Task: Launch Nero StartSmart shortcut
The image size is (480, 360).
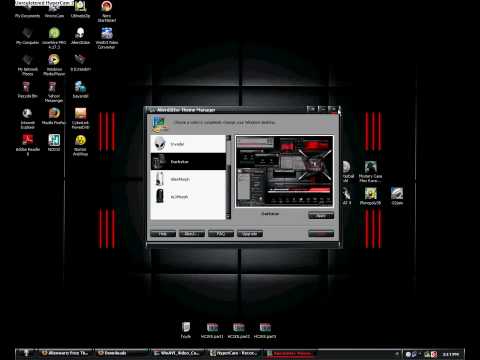Action: click(x=107, y=12)
